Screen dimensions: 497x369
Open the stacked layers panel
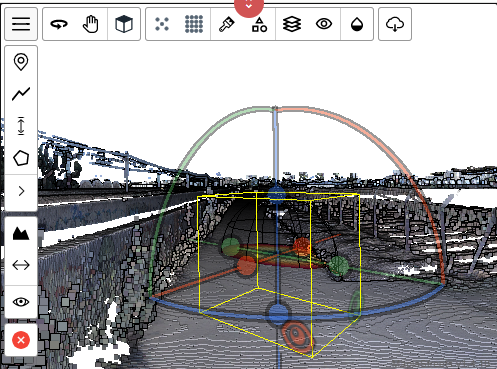(292, 24)
